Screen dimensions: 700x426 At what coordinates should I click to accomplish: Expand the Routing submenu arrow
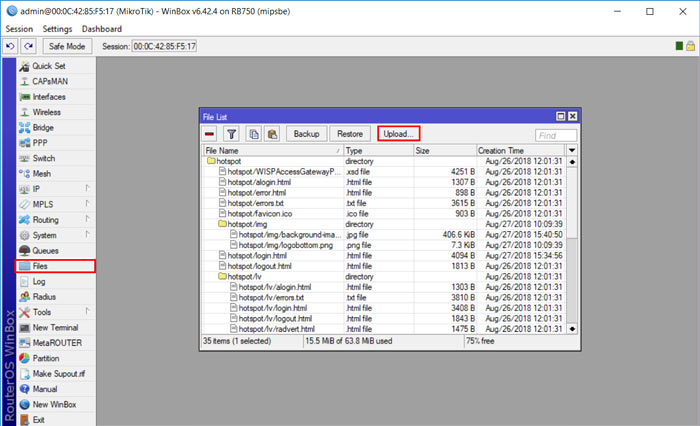(x=86, y=220)
